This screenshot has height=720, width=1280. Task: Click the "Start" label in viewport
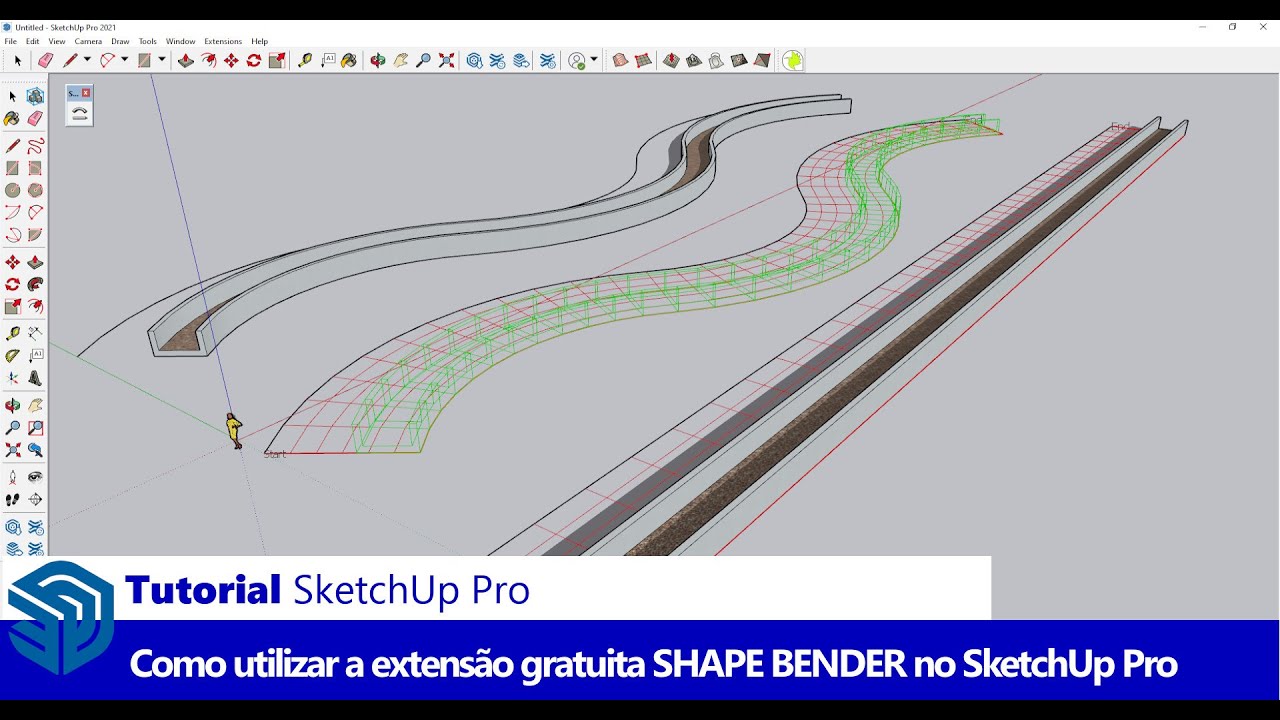275,454
